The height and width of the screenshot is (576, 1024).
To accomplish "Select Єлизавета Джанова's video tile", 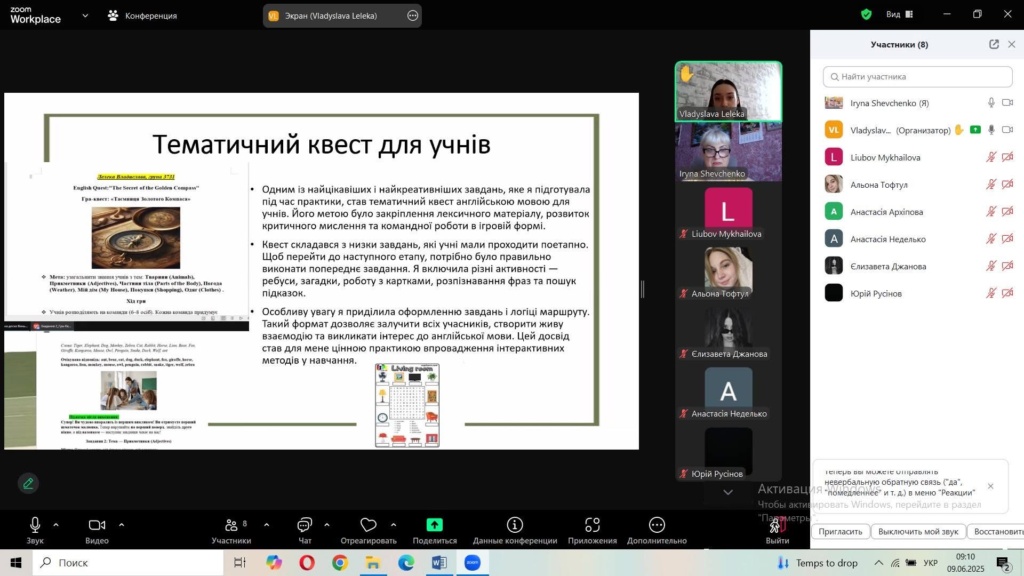I will pyautogui.click(x=728, y=332).
